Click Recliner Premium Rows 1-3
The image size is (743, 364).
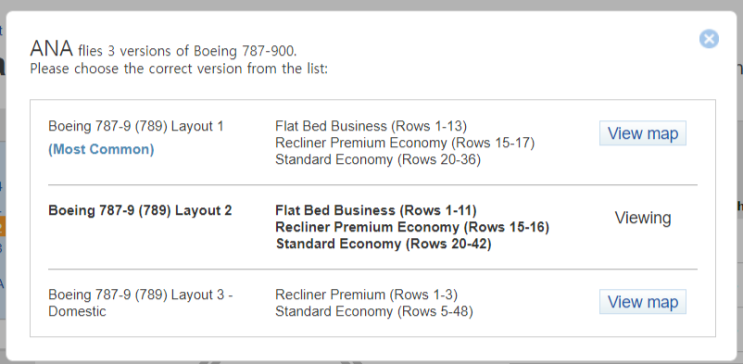tap(366, 295)
